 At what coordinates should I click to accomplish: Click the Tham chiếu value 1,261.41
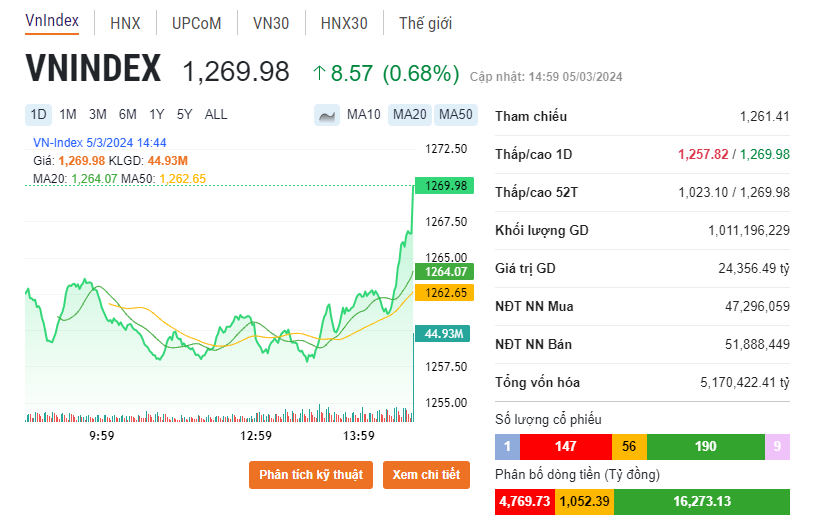(764, 117)
